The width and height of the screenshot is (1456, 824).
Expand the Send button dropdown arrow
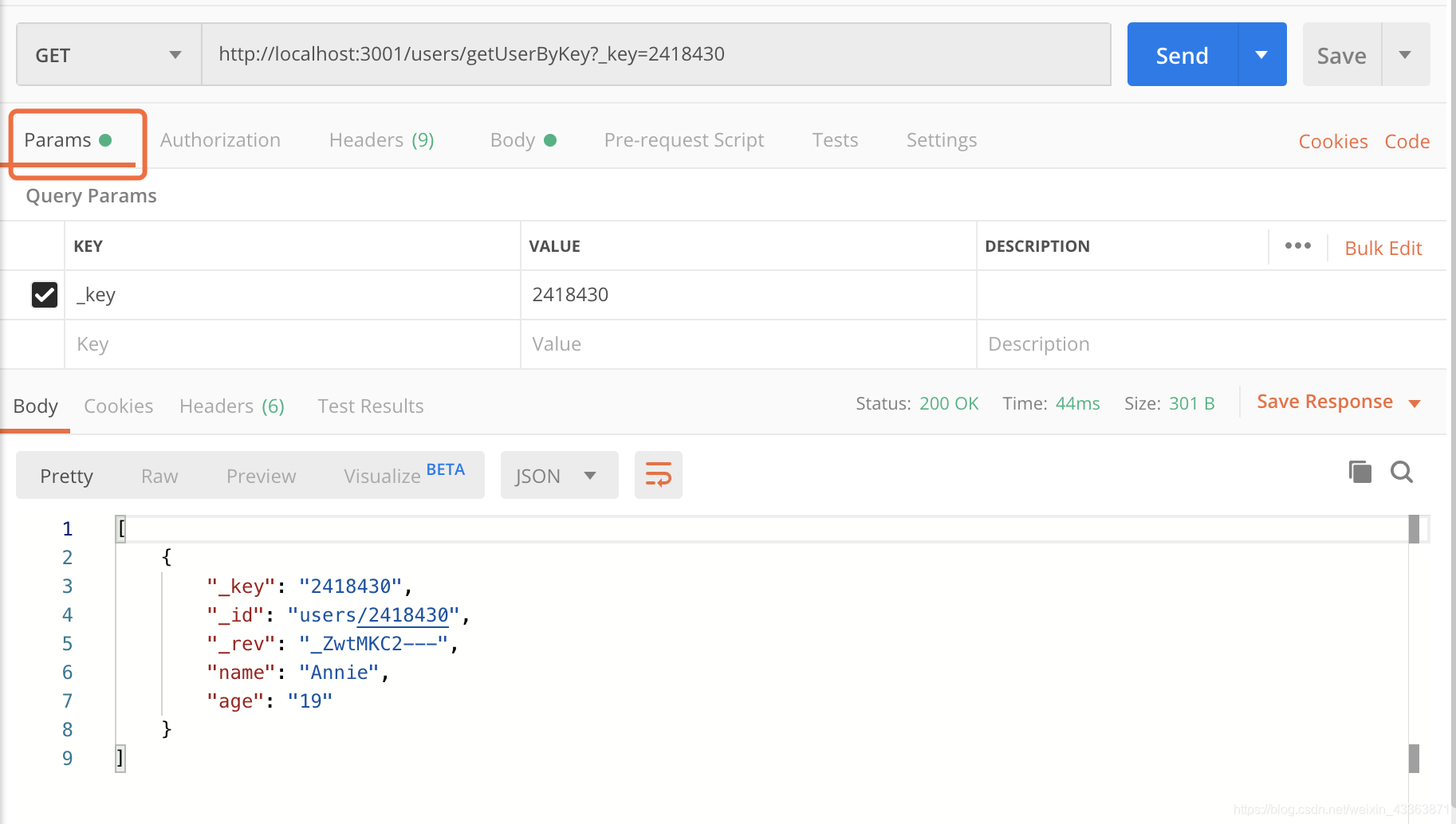[x=1261, y=54]
